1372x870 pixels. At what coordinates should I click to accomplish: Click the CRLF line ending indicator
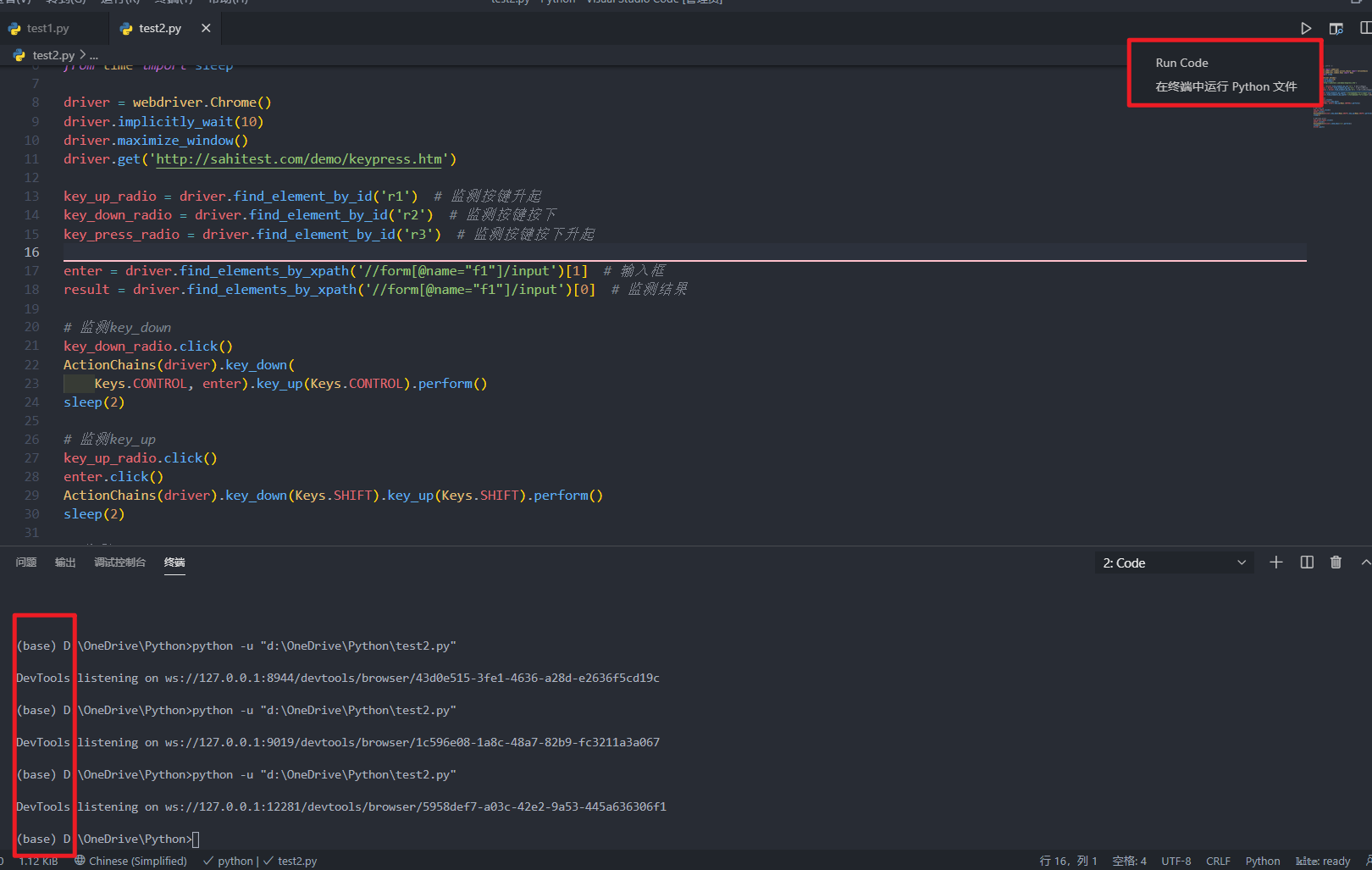1218,861
